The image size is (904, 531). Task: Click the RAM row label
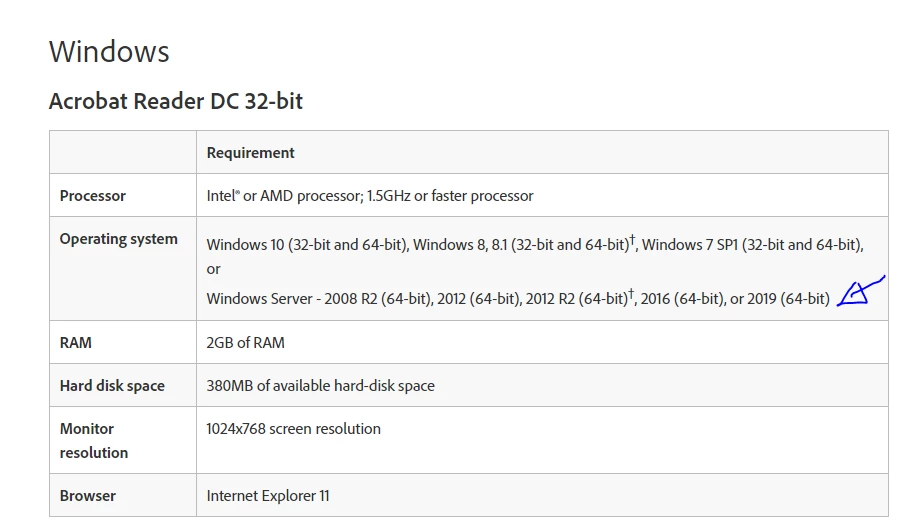click(76, 342)
